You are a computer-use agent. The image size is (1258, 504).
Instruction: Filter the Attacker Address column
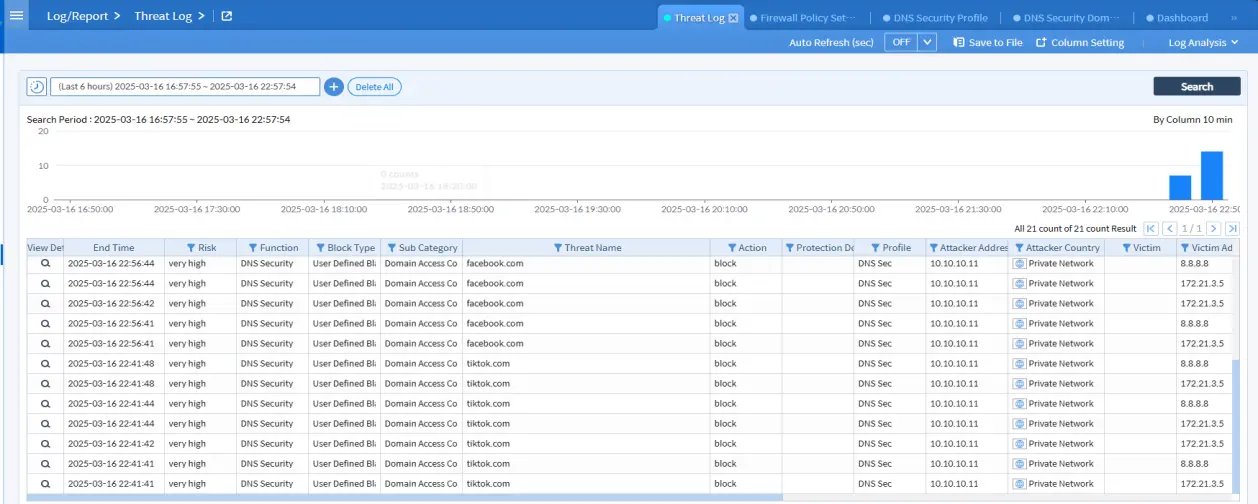coord(934,248)
